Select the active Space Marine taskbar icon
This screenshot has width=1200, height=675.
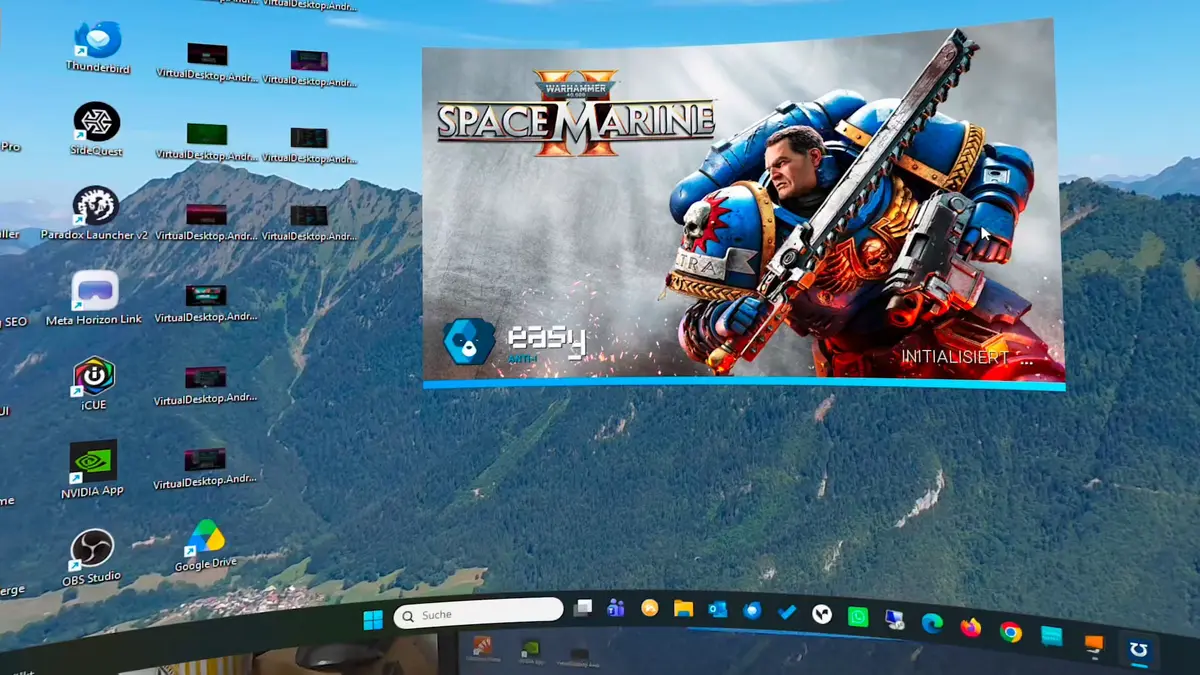pyautogui.click(x=1137, y=650)
